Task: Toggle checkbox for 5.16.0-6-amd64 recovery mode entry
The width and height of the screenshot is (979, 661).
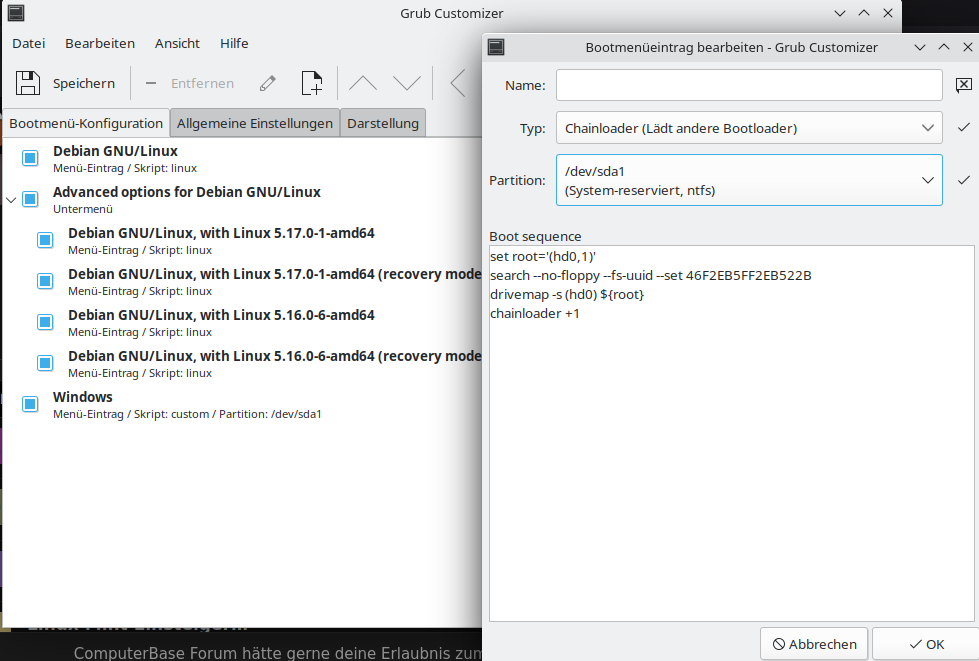Action: pos(45,363)
